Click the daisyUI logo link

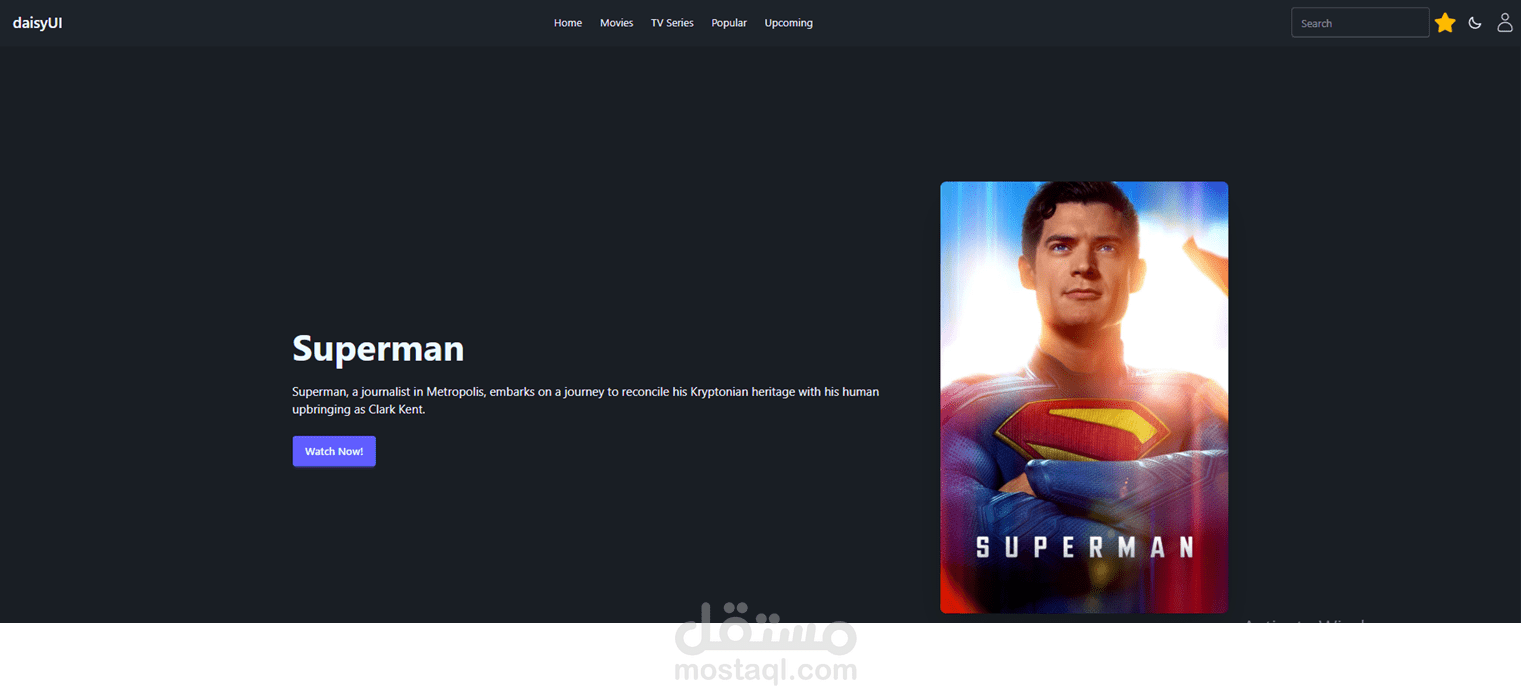[37, 23]
